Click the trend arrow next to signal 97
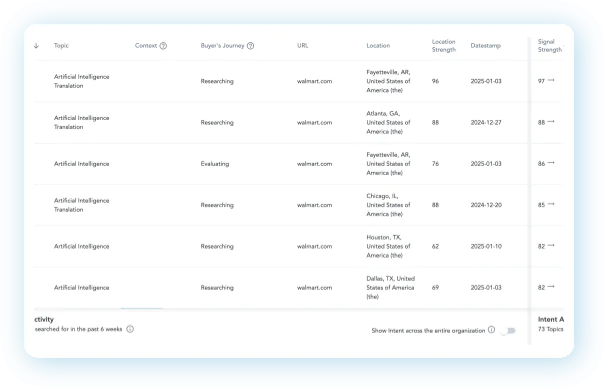 (x=551, y=80)
